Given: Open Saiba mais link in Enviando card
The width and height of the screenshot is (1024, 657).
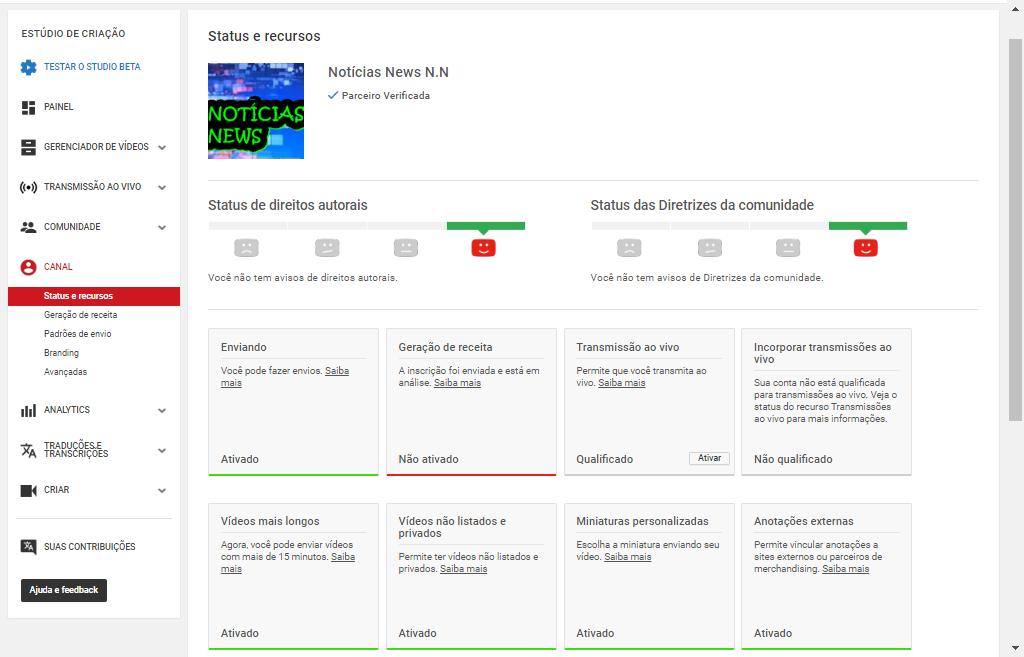Looking at the screenshot, I should pyautogui.click(x=337, y=371).
